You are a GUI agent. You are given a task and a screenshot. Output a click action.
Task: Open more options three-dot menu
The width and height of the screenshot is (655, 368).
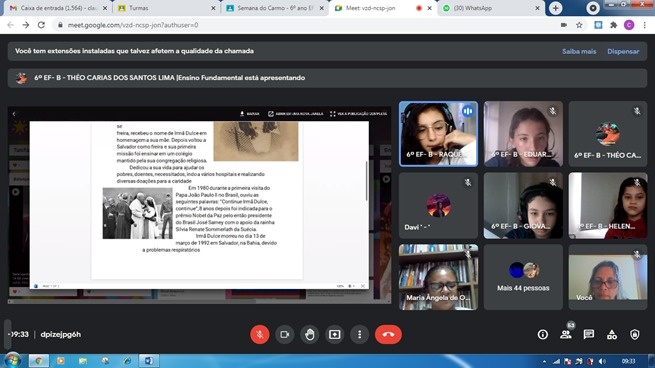(x=359, y=335)
